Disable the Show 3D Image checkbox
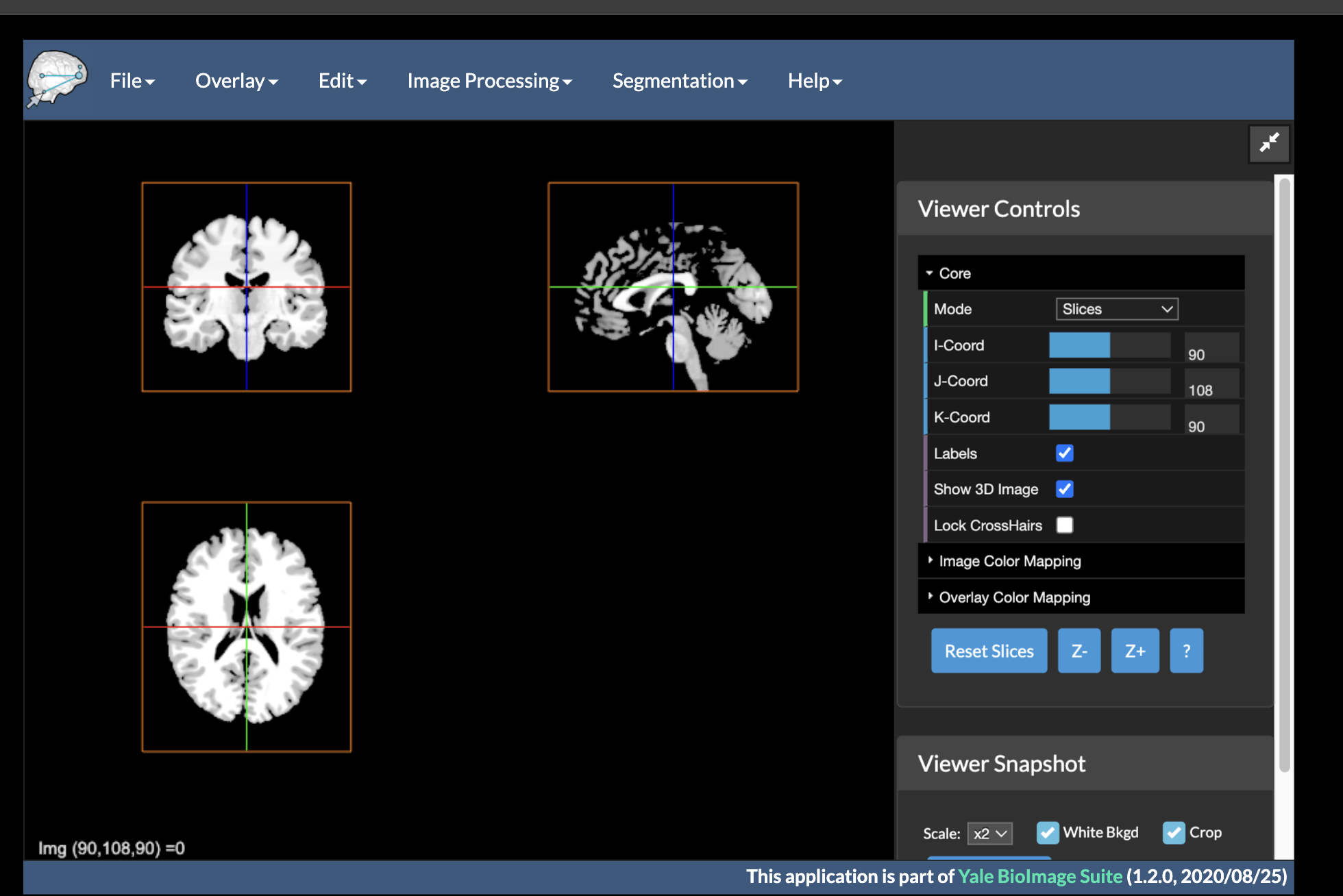This screenshot has width=1343, height=896. coord(1064,489)
